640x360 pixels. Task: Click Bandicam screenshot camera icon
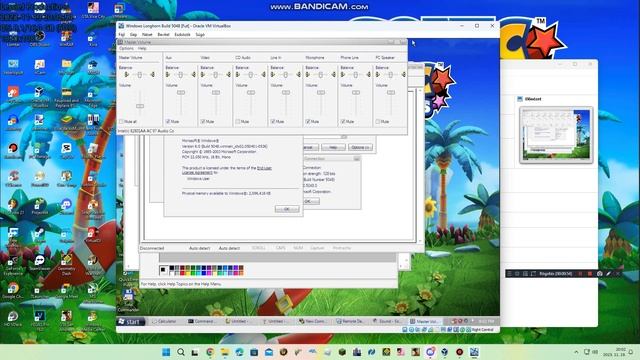pyautogui.click(x=600, y=273)
